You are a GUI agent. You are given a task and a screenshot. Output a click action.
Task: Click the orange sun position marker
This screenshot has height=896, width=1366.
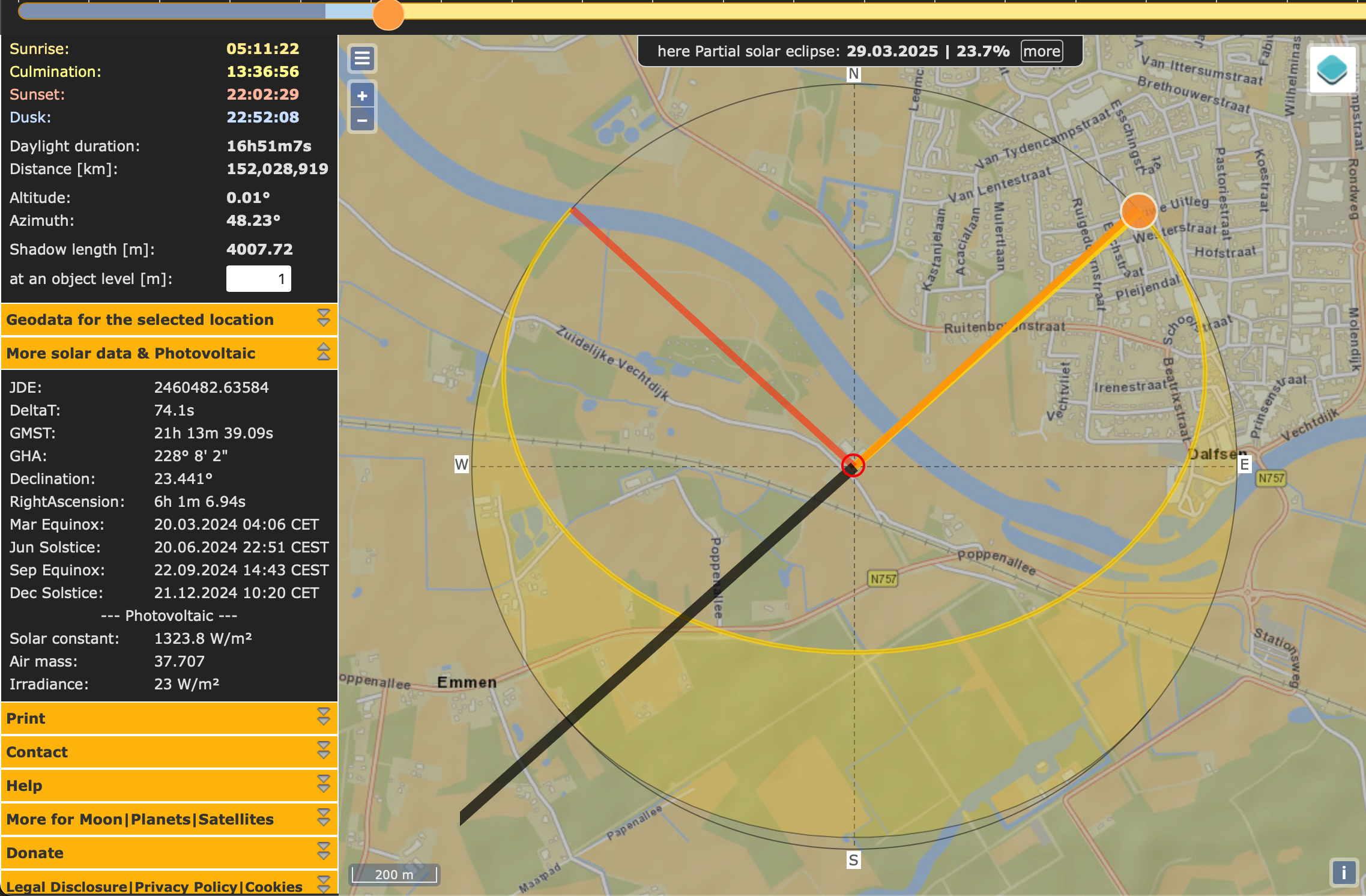[x=1138, y=211]
